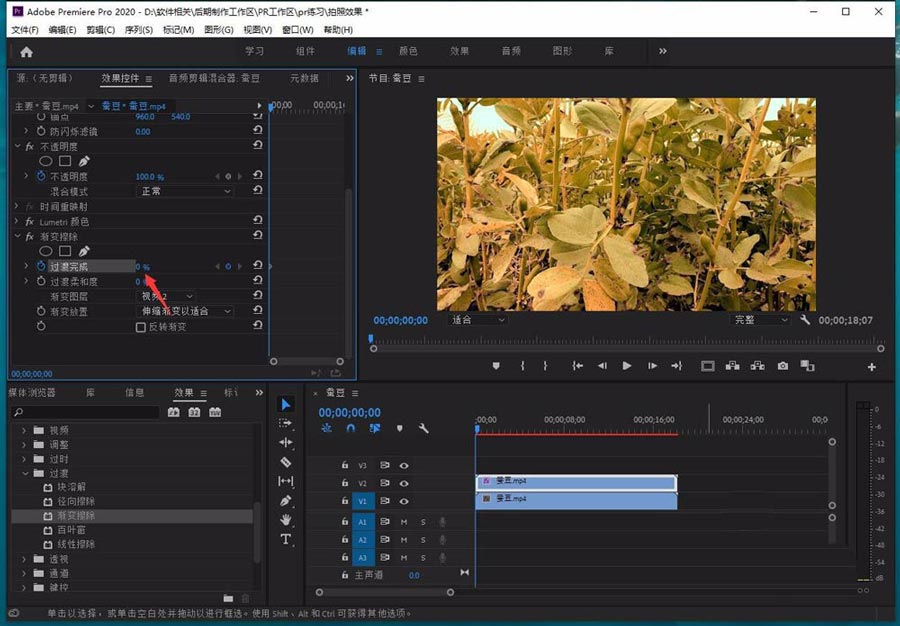
Task: Open the 序列(S) menu
Action: (138, 30)
